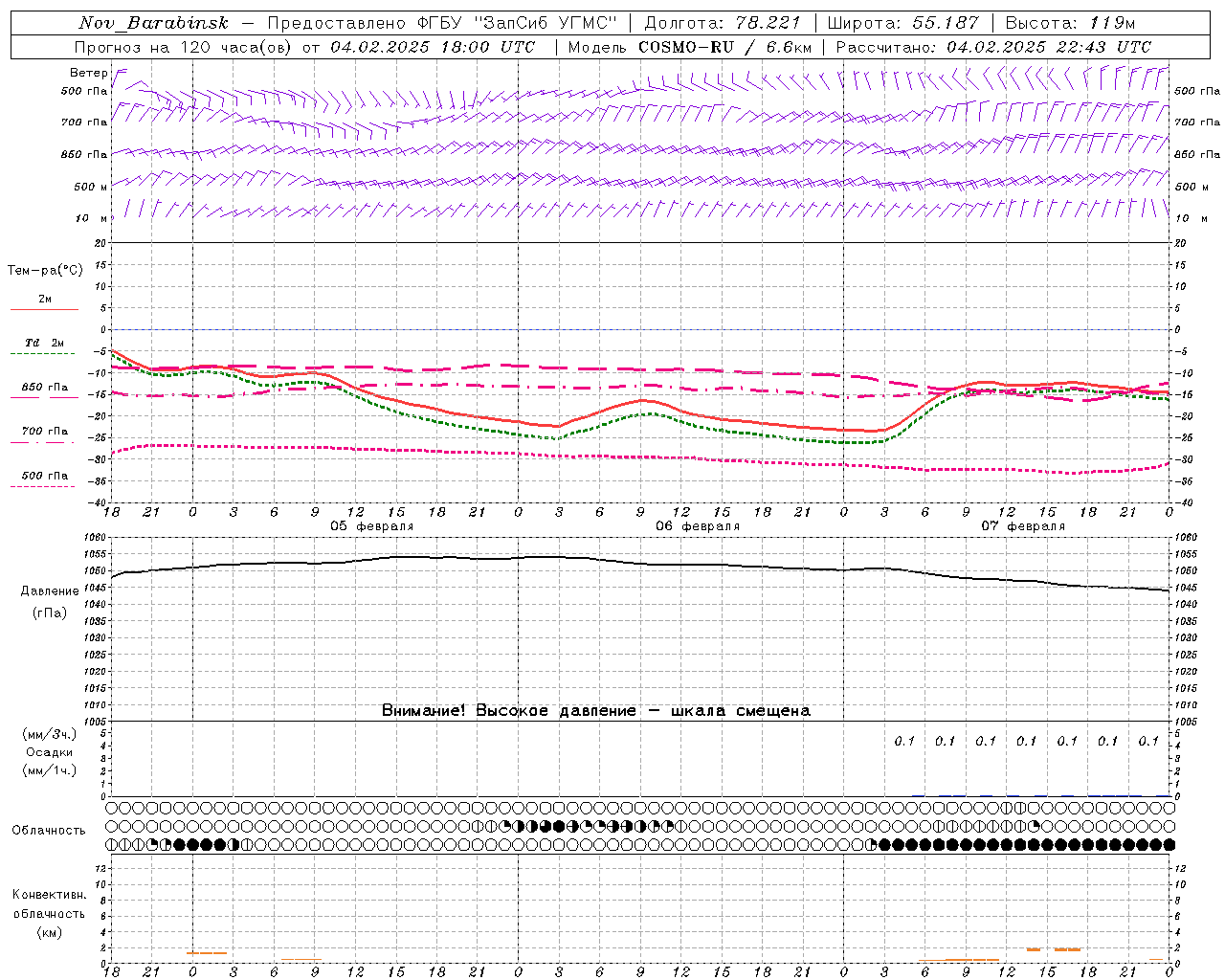Click the '(км)' unit under the convective cloud label

[x=50, y=932]
